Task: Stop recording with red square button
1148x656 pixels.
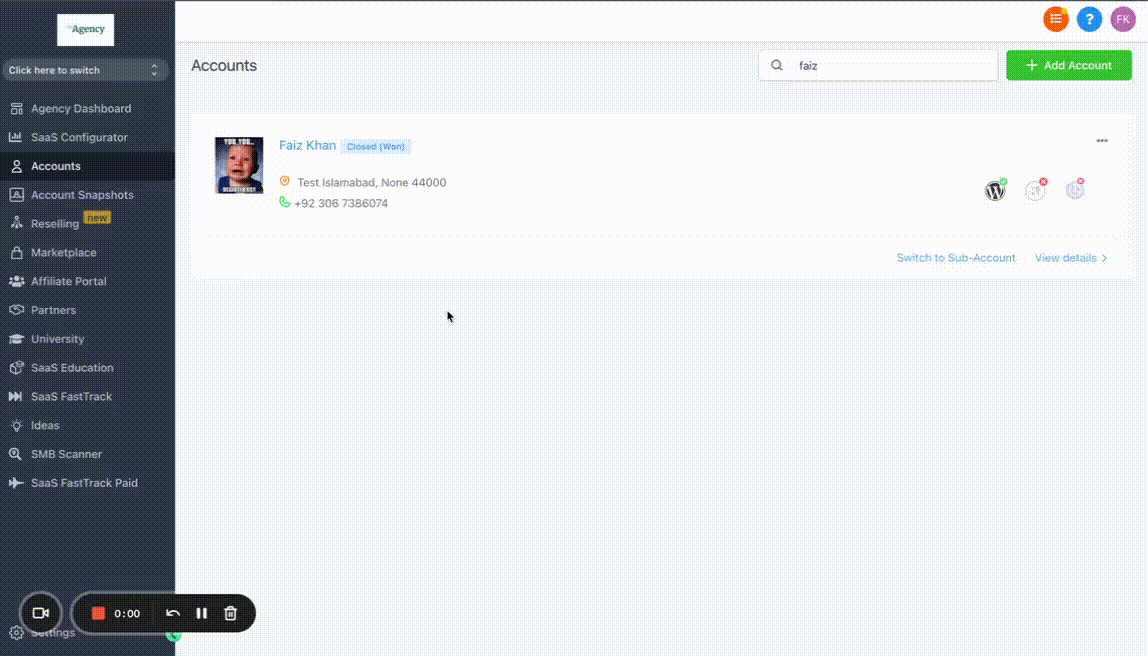Action: coord(98,614)
